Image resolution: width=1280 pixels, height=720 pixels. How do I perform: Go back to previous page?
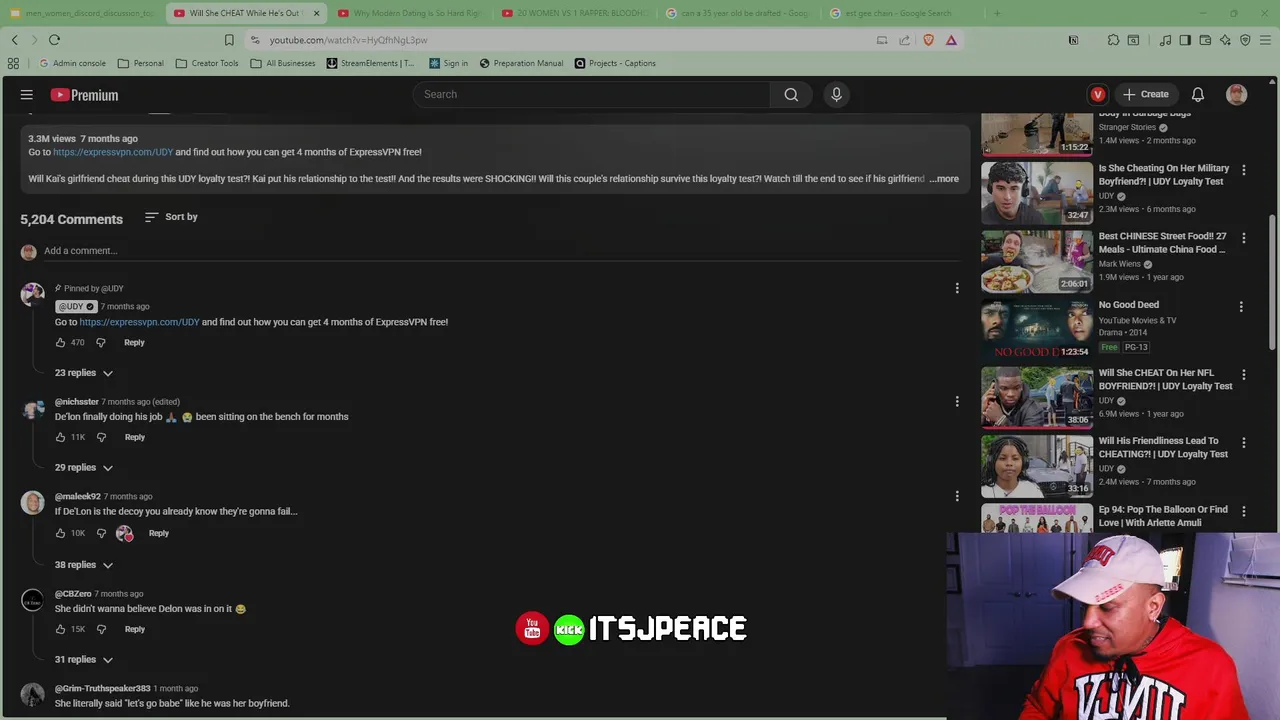[x=14, y=40]
